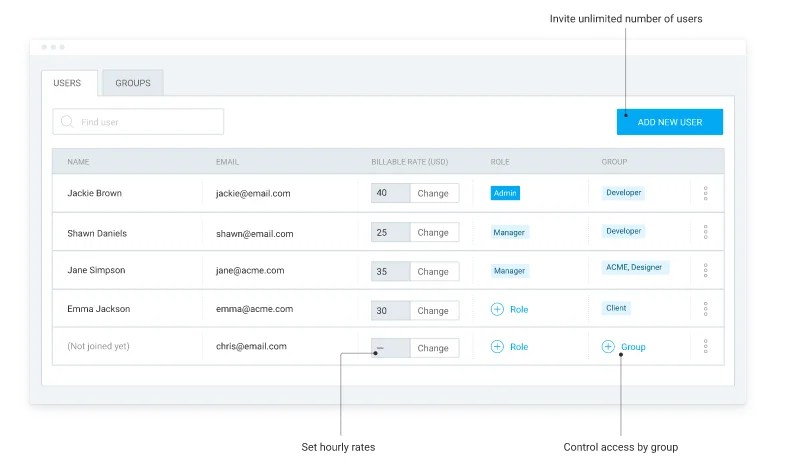797x470 pixels.
Task: Select the name Shawn Daniels
Action: pyautogui.click(x=97, y=233)
